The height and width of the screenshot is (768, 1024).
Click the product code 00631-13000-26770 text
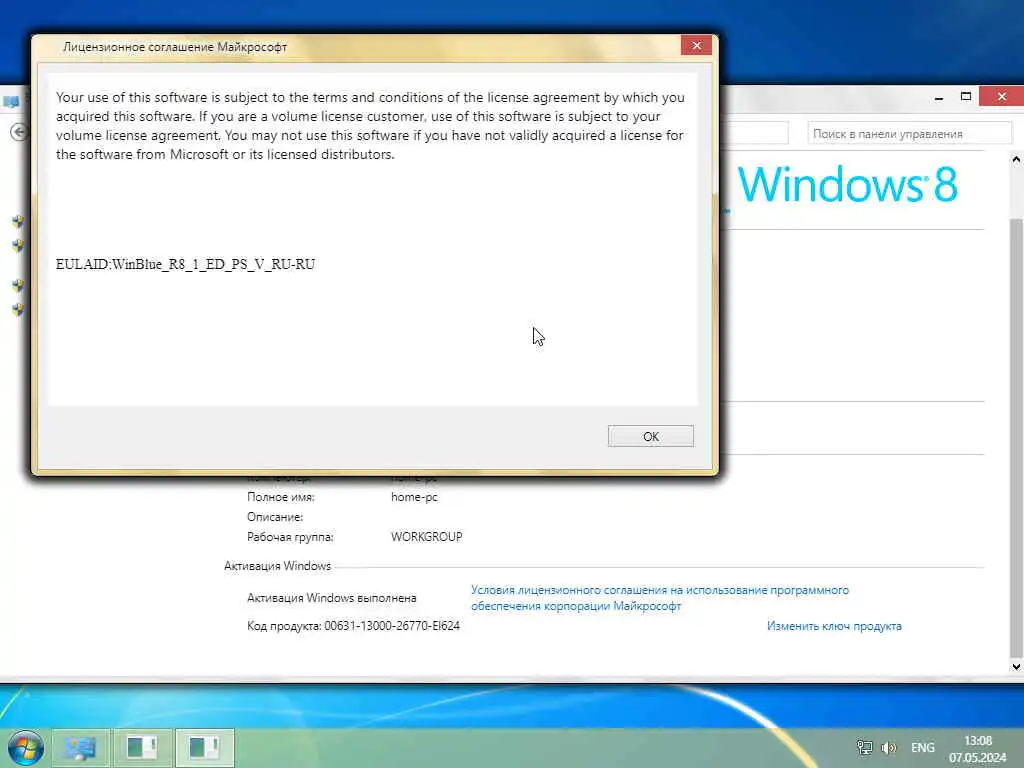[392, 626]
